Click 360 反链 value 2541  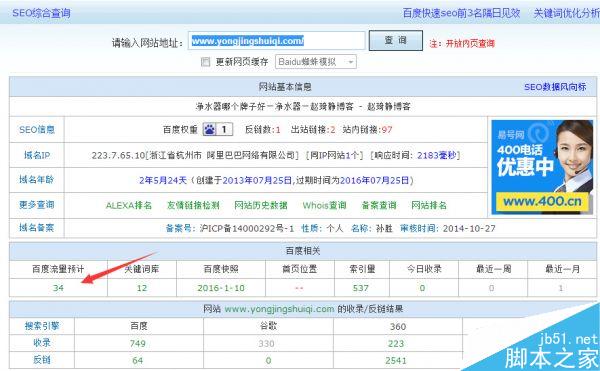396,360
